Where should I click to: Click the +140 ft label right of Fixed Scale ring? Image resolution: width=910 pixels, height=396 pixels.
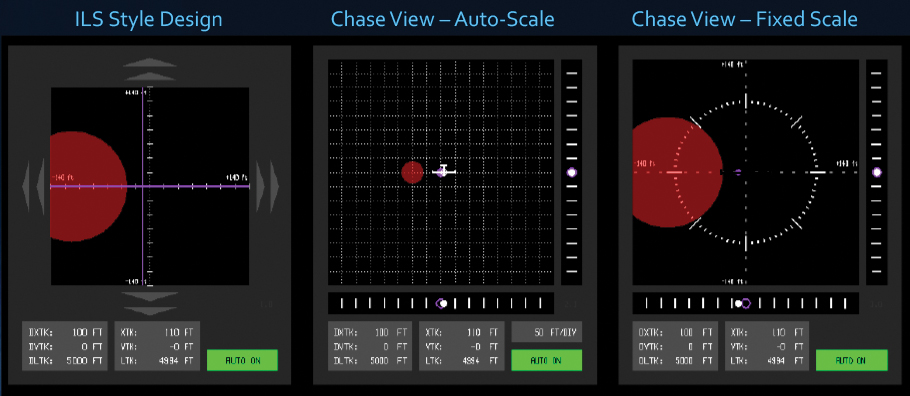847,164
